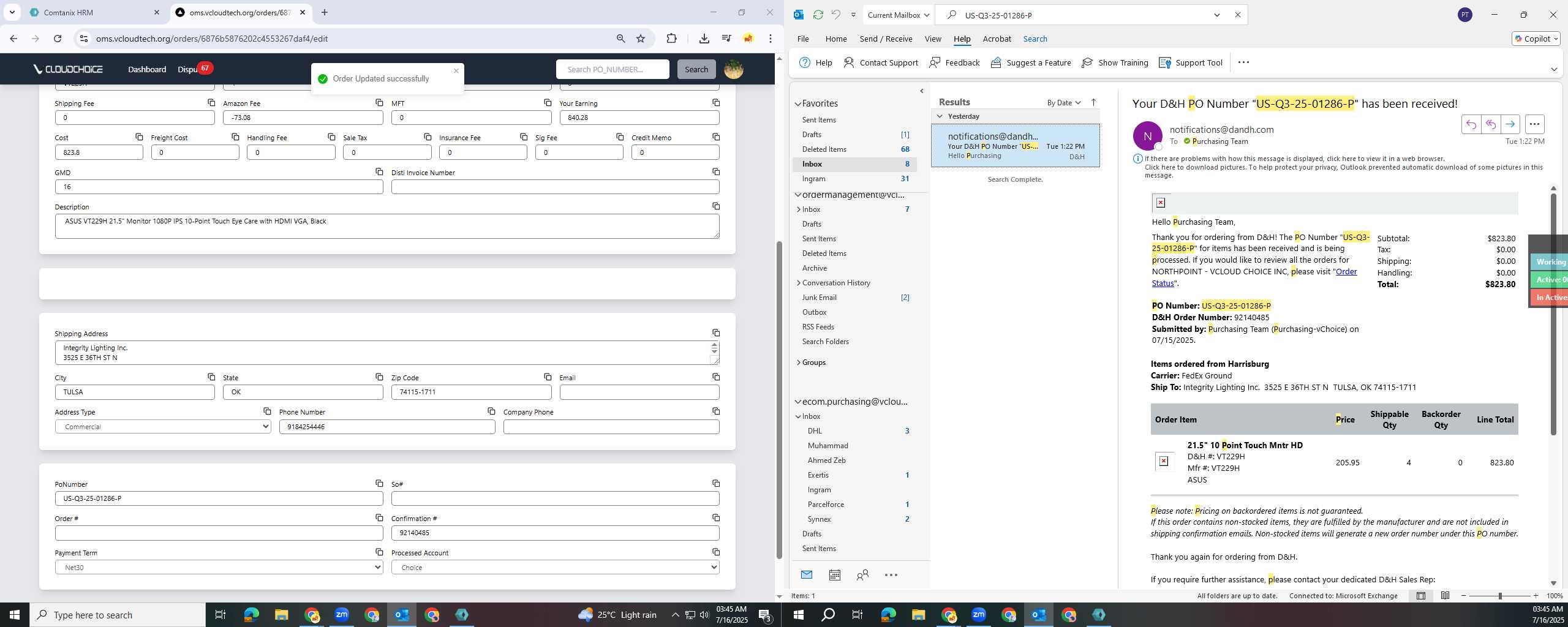Click the Reply arrow in the Outlook email
1568x627 pixels.
pyautogui.click(x=1471, y=124)
